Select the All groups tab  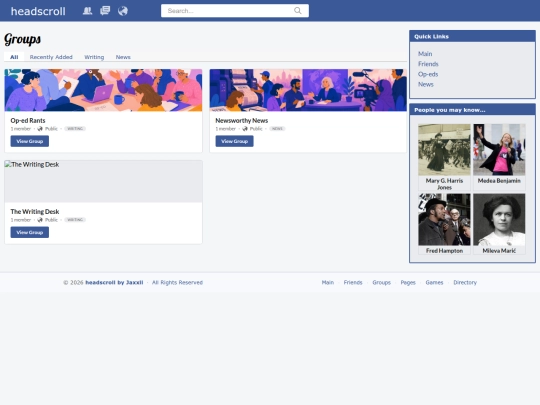tap(14, 57)
